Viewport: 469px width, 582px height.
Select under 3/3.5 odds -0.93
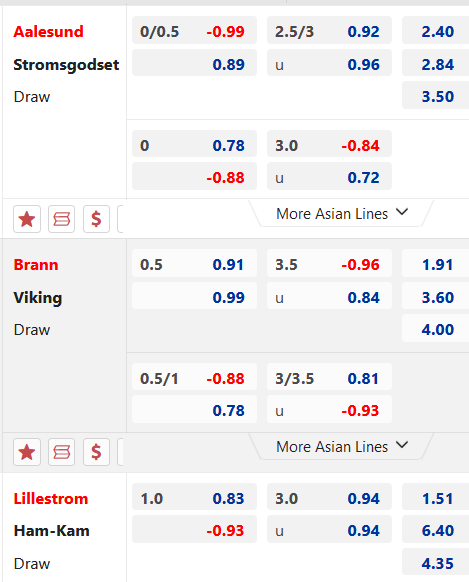click(x=329, y=409)
